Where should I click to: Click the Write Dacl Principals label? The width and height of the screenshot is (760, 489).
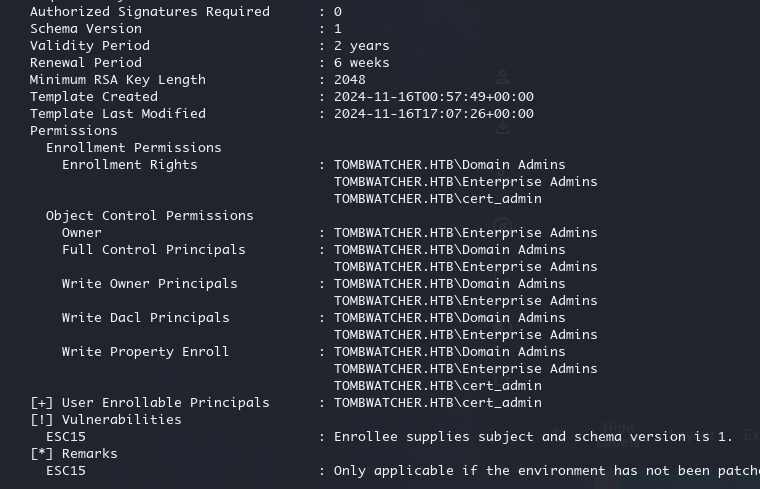[145, 317]
